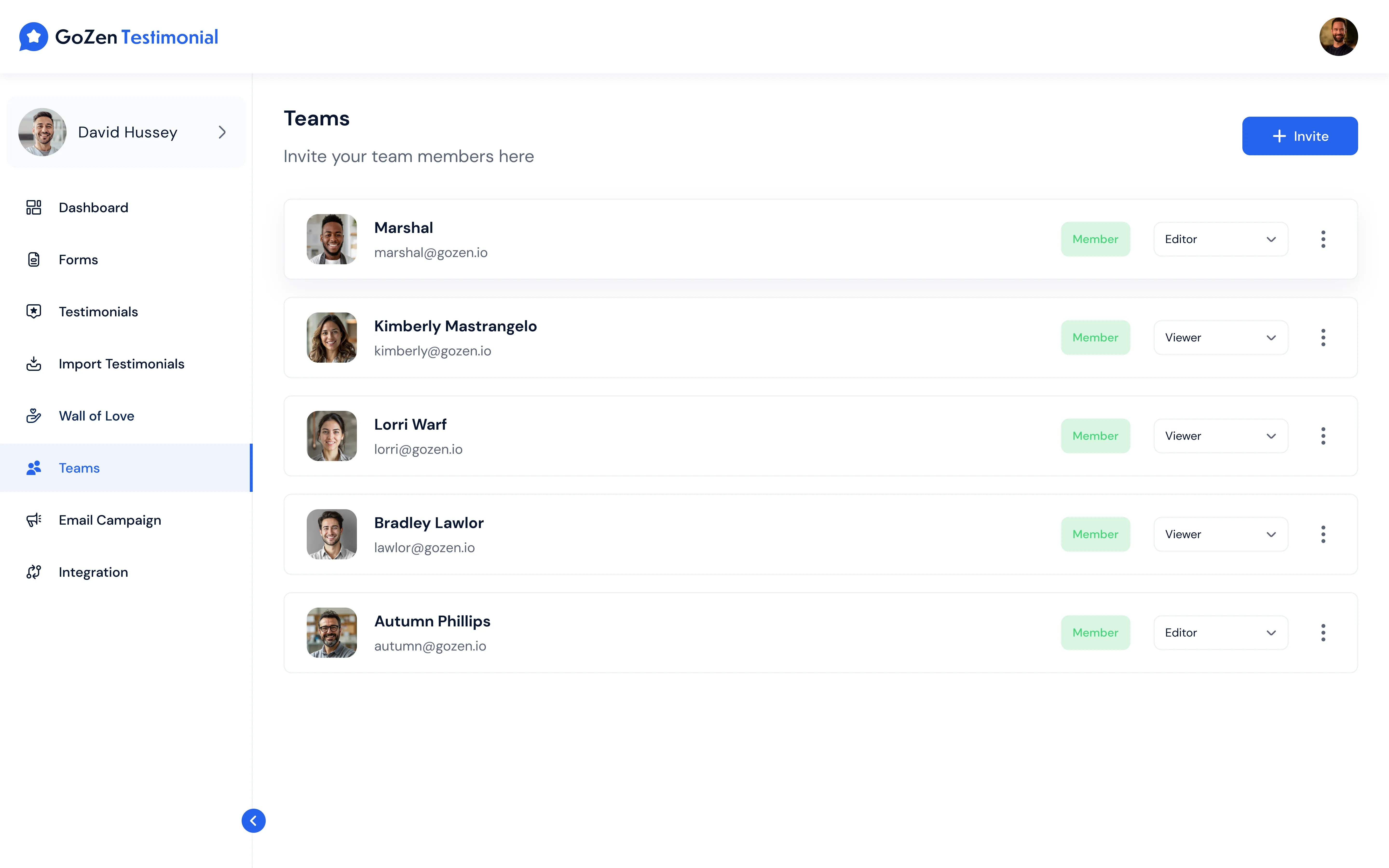
Task: Click the Invite button
Action: pos(1300,136)
